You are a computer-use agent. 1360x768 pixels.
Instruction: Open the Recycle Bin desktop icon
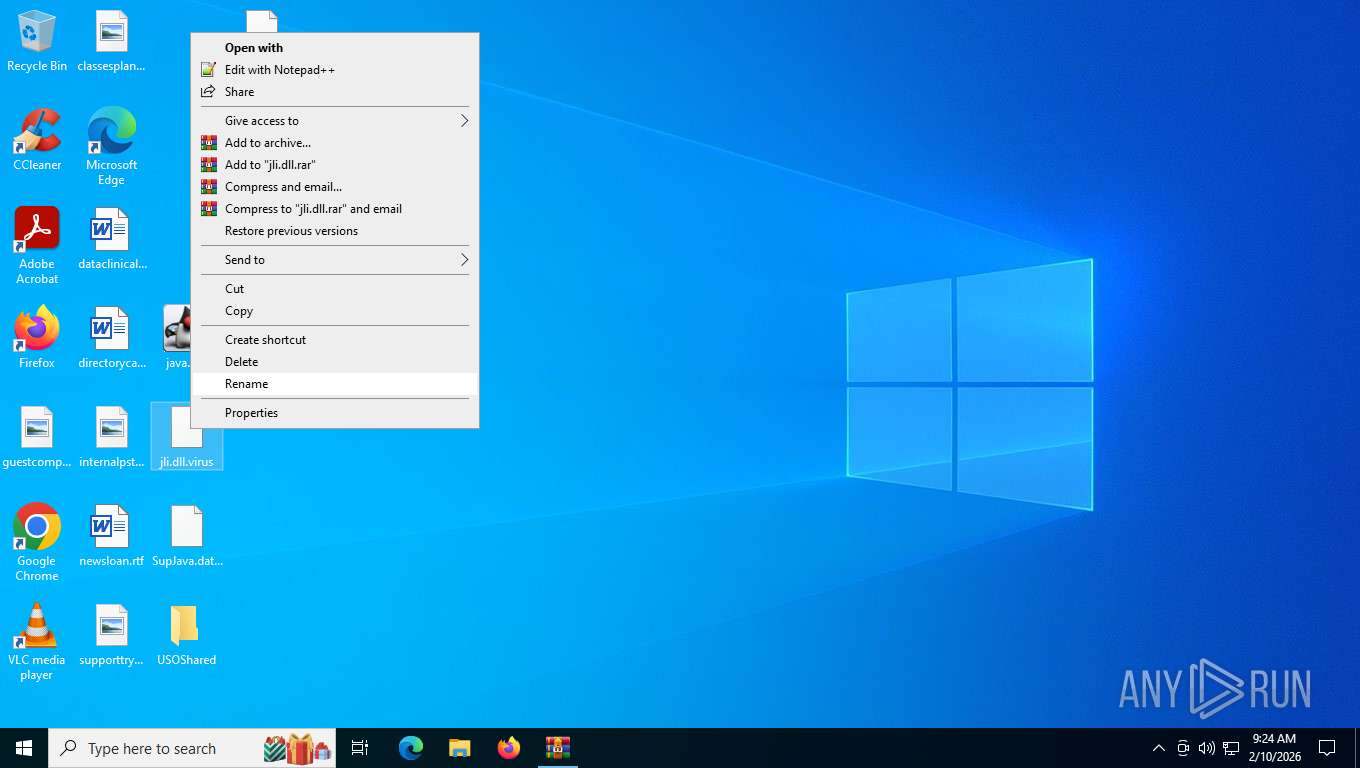(37, 41)
